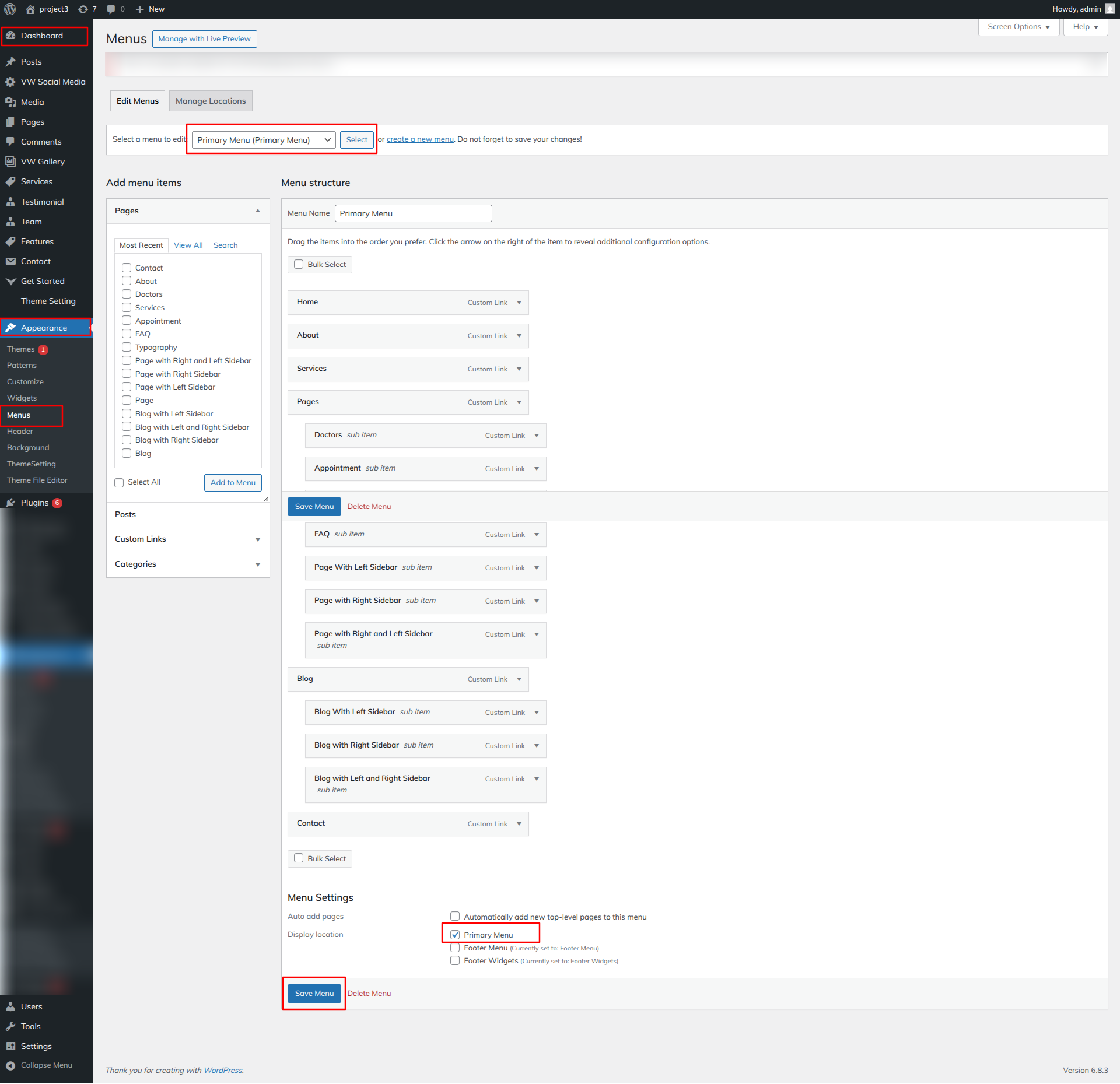Open the View All pages tab

tap(188, 245)
